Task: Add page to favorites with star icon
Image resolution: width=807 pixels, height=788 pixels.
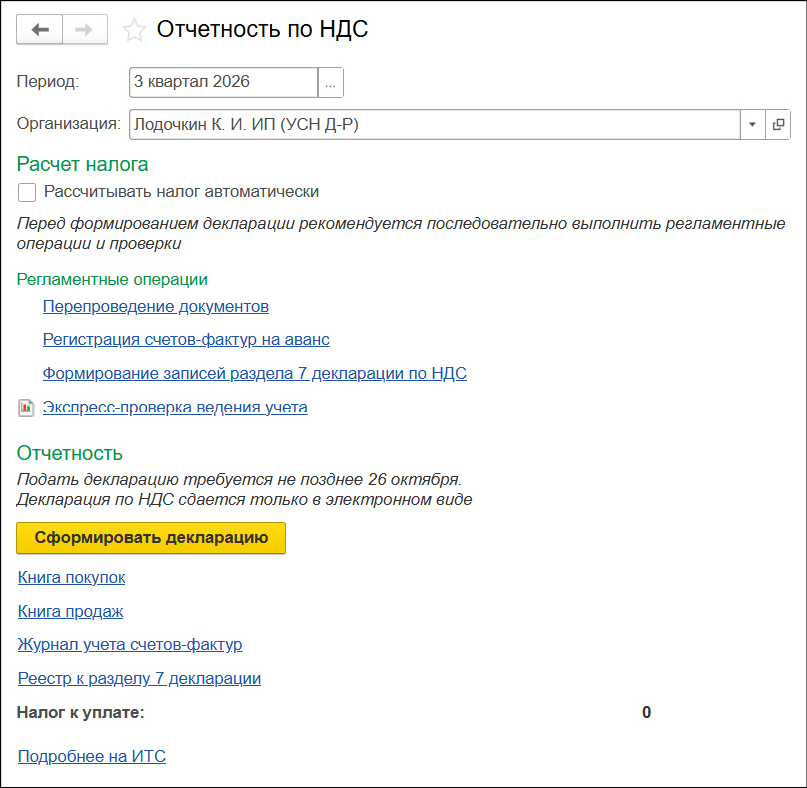Action: click(134, 30)
